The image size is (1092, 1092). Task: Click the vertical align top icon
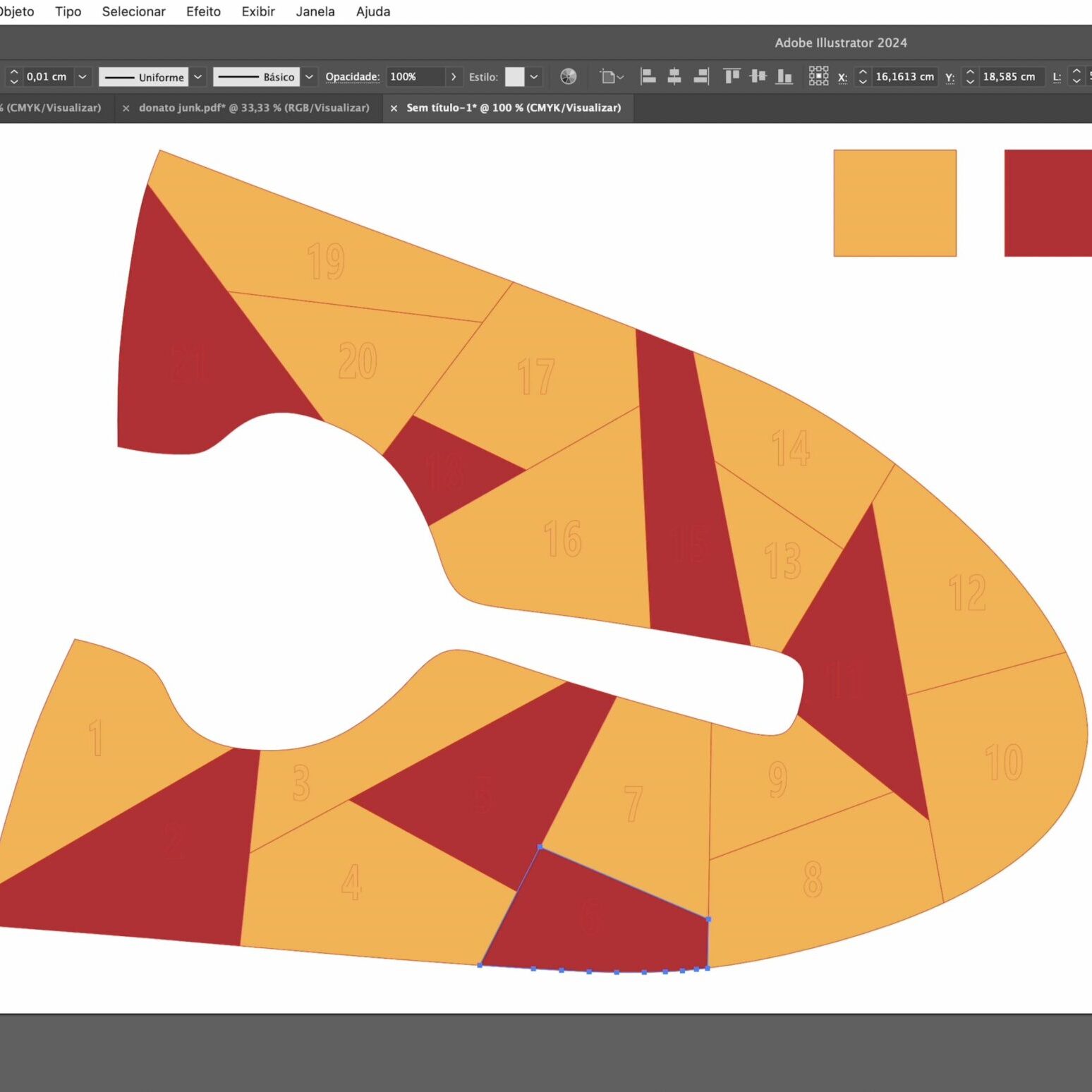(x=732, y=77)
